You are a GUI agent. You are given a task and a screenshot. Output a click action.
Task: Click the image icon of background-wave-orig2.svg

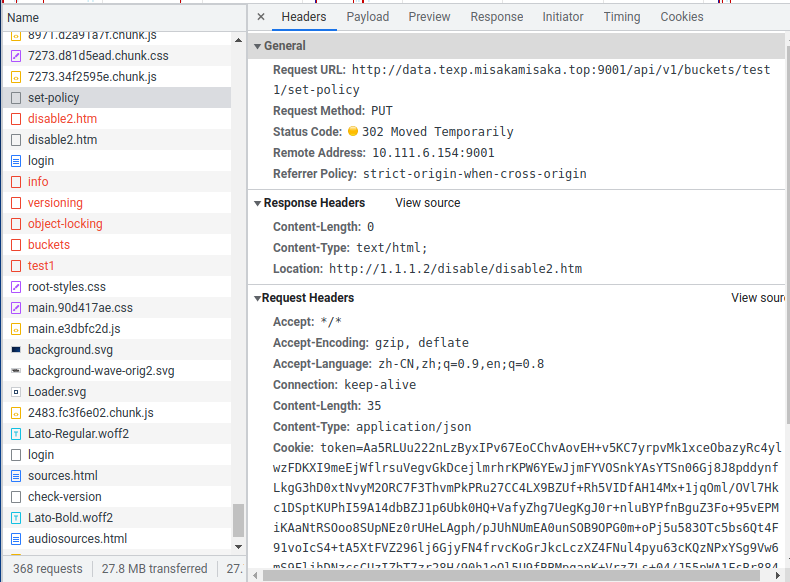[16, 370]
